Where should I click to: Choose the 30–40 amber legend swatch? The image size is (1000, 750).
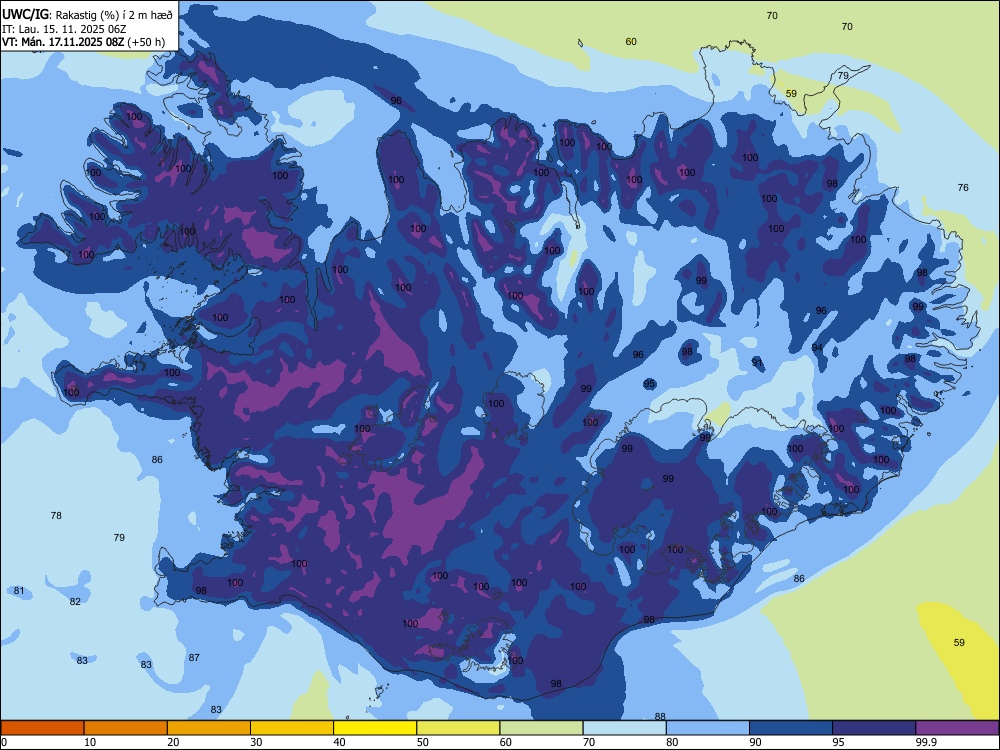pyautogui.click(x=292, y=728)
